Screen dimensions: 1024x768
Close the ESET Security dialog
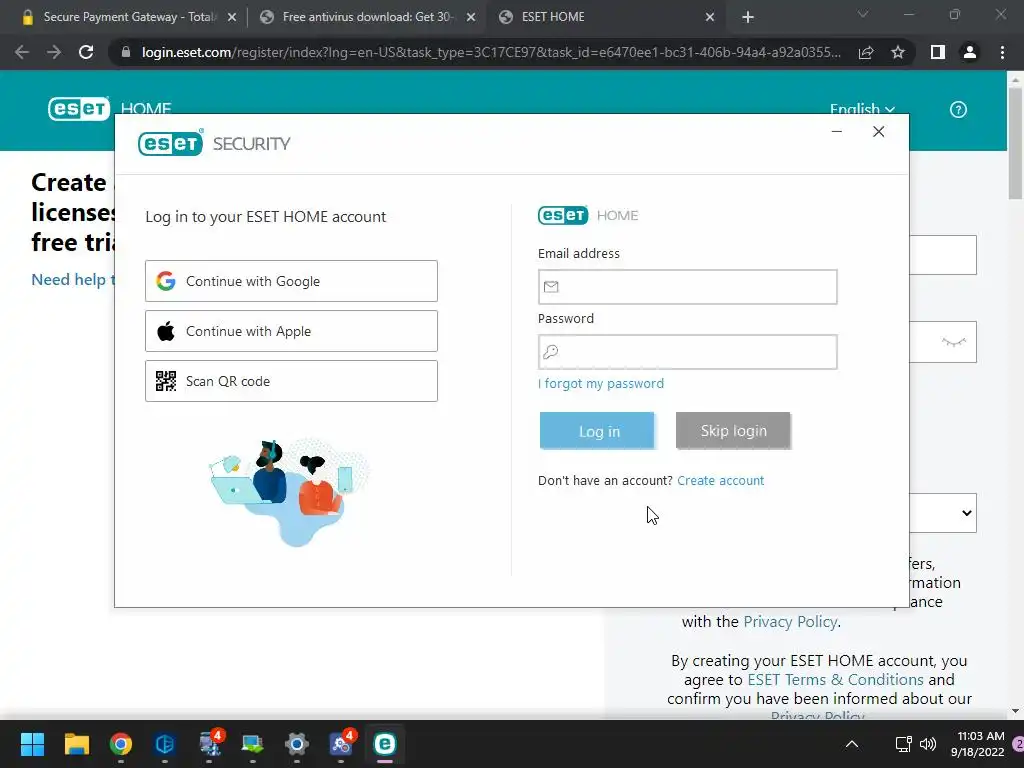878,132
